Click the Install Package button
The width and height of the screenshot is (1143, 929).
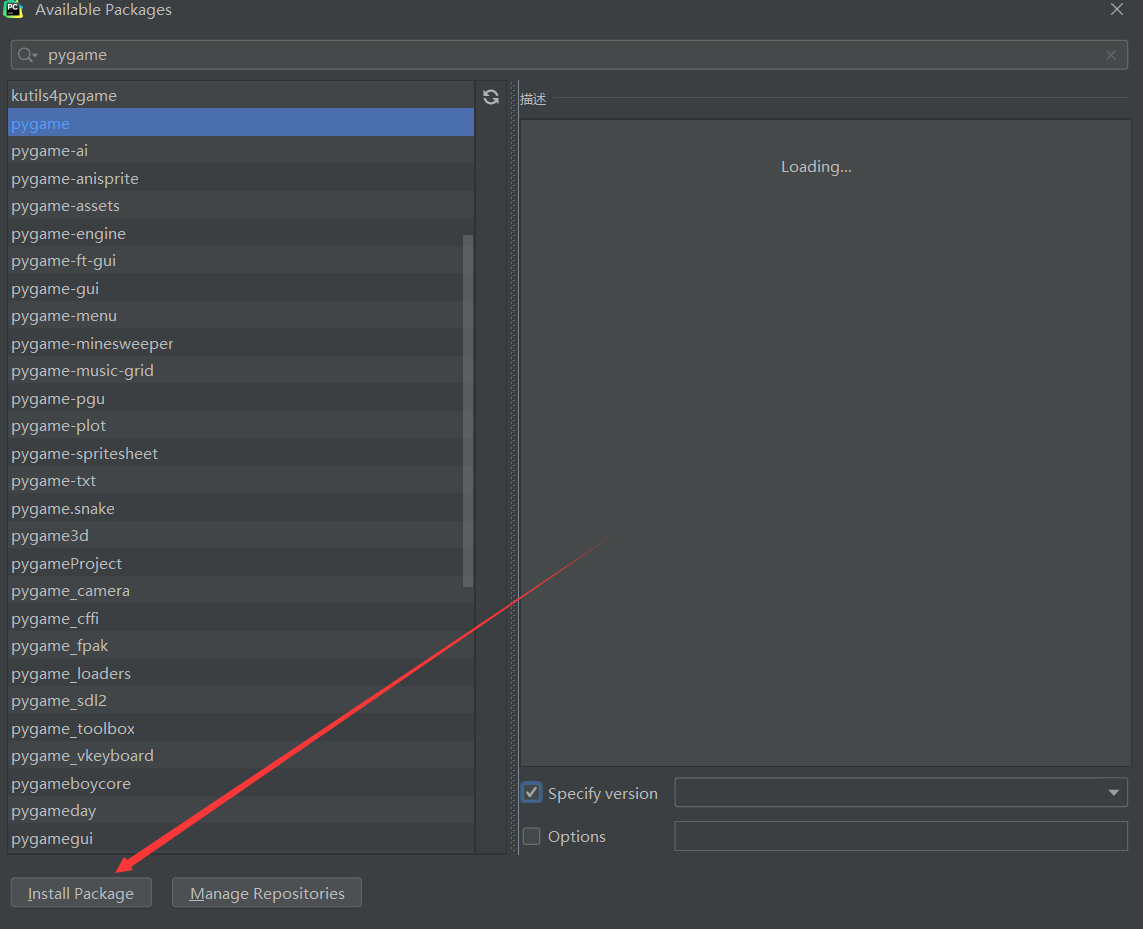pyautogui.click(x=81, y=893)
